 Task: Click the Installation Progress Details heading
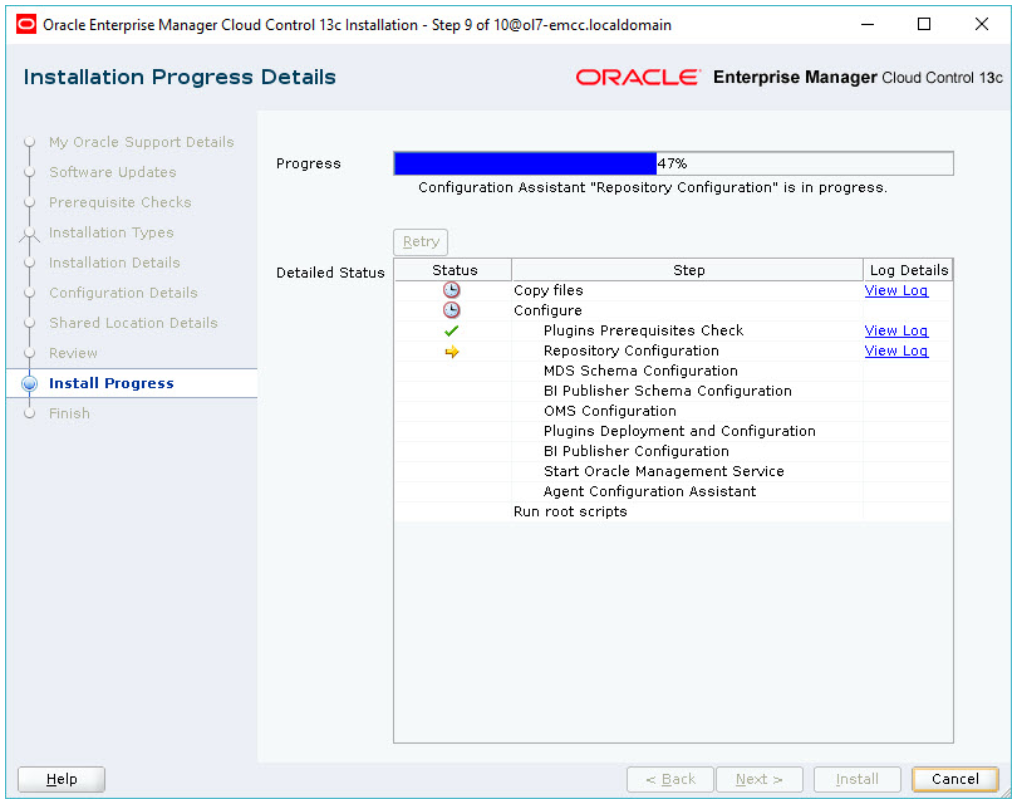click(180, 77)
